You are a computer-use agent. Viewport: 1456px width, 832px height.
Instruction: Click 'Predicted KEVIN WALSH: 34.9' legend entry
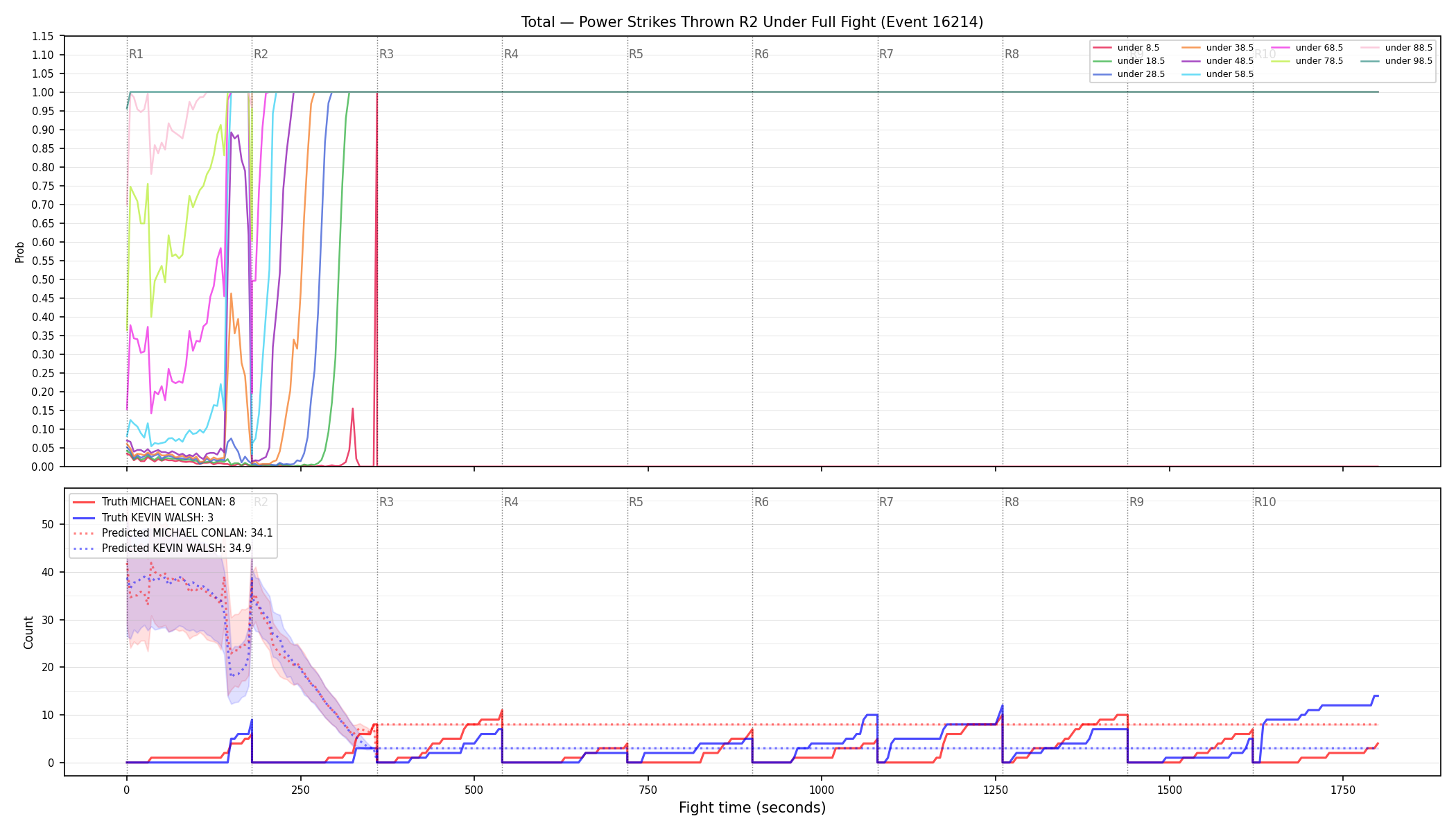[176, 548]
